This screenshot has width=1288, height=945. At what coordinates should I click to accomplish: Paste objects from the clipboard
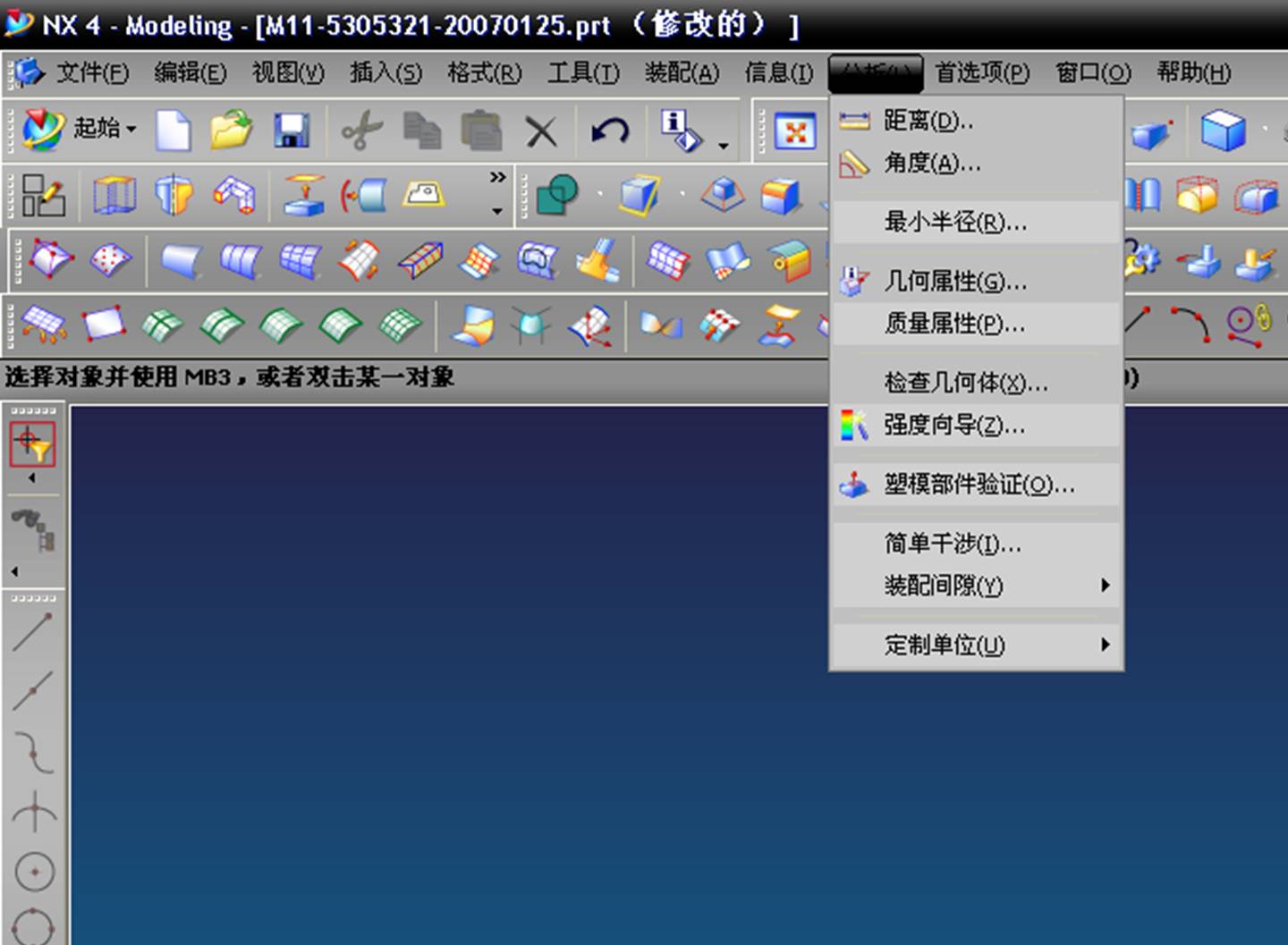(x=480, y=130)
